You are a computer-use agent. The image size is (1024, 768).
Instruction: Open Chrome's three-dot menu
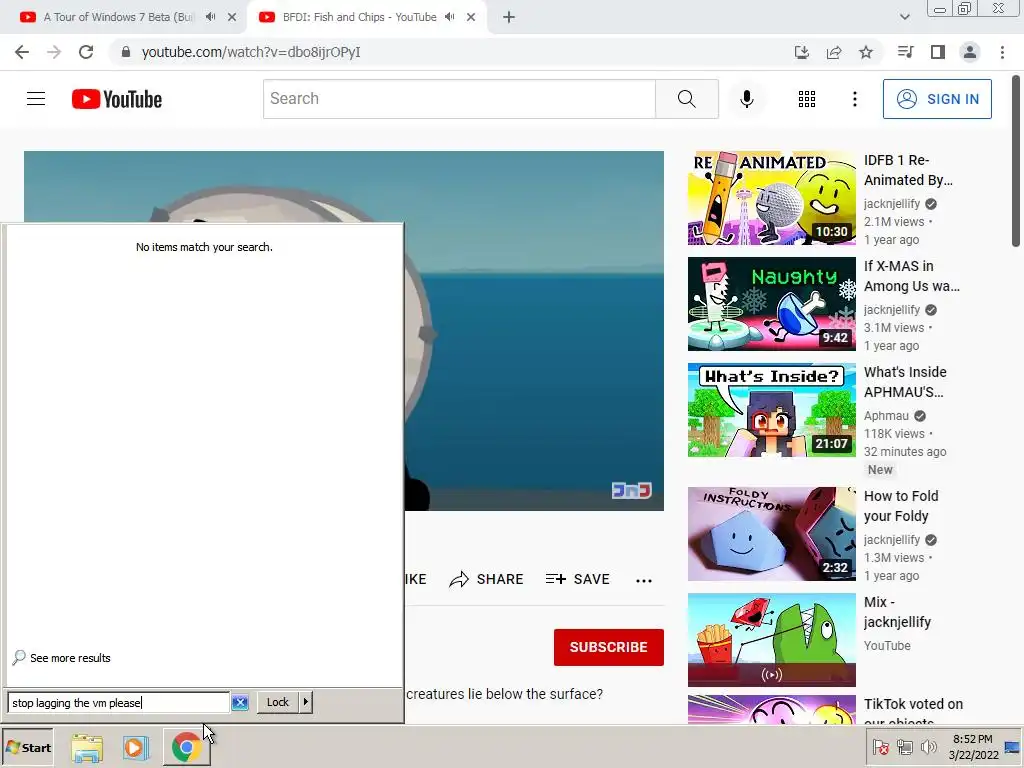[x=1002, y=52]
